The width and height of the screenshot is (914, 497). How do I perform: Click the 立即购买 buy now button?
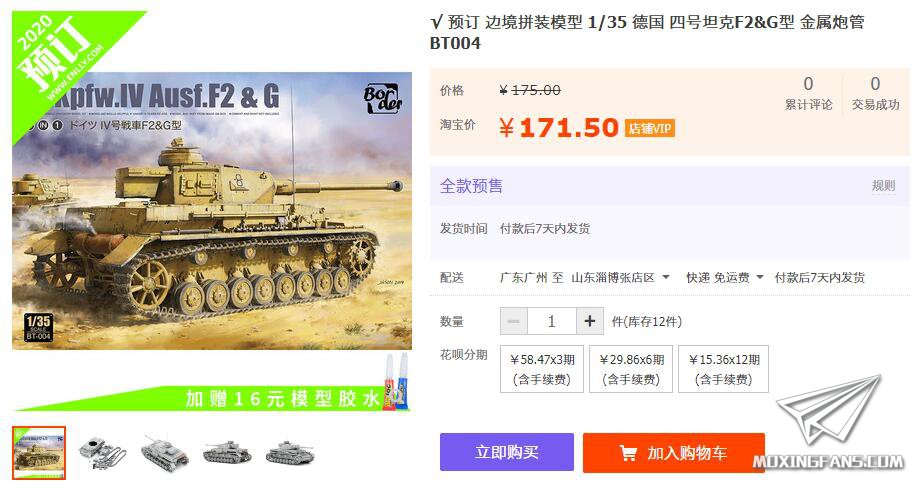tap(507, 452)
